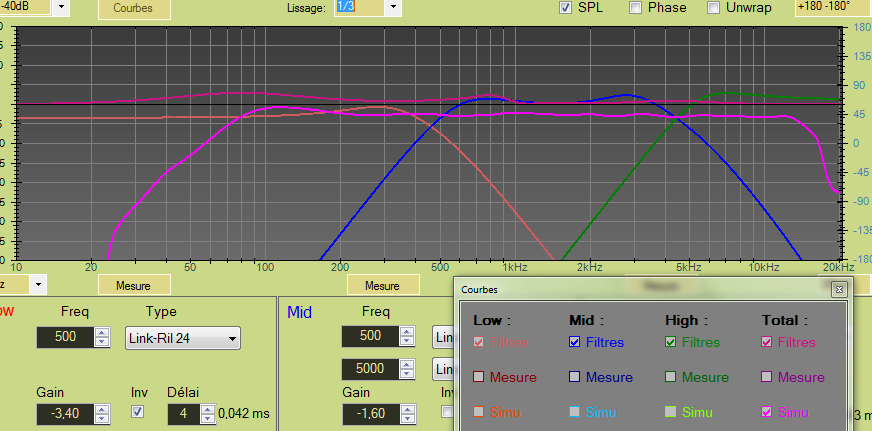Expand the -40dB scale dropdown
Image resolution: width=872 pixels, height=431 pixels.
tap(61, 7)
